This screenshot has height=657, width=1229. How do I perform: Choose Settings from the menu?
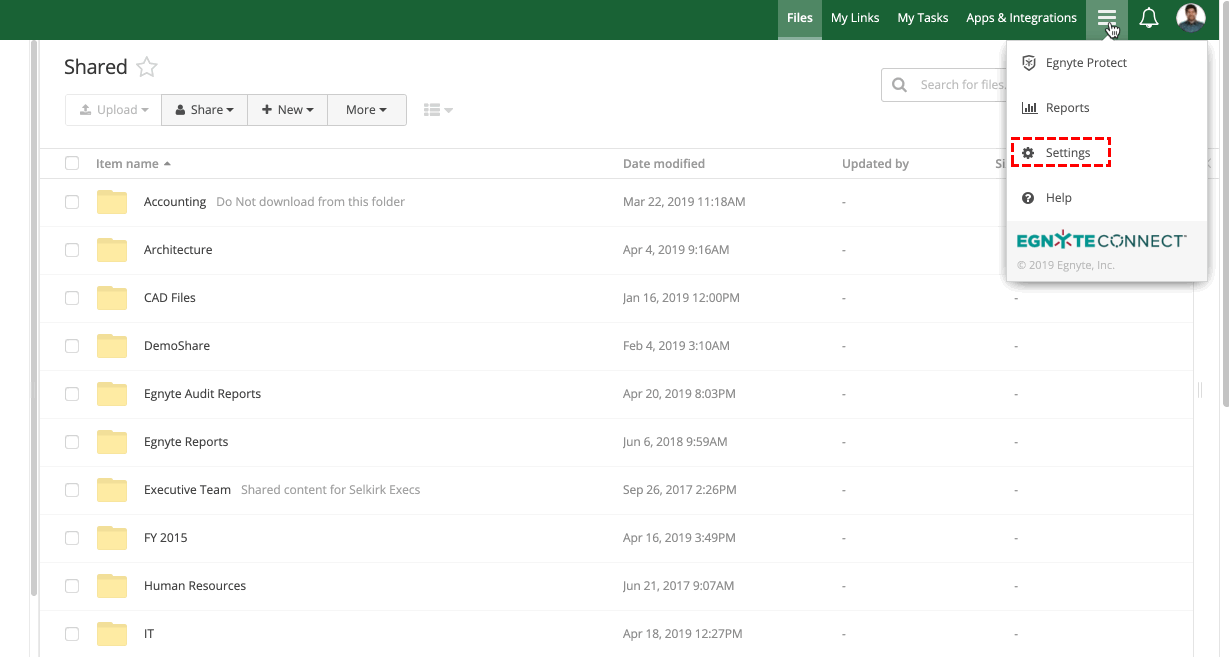pos(1067,153)
